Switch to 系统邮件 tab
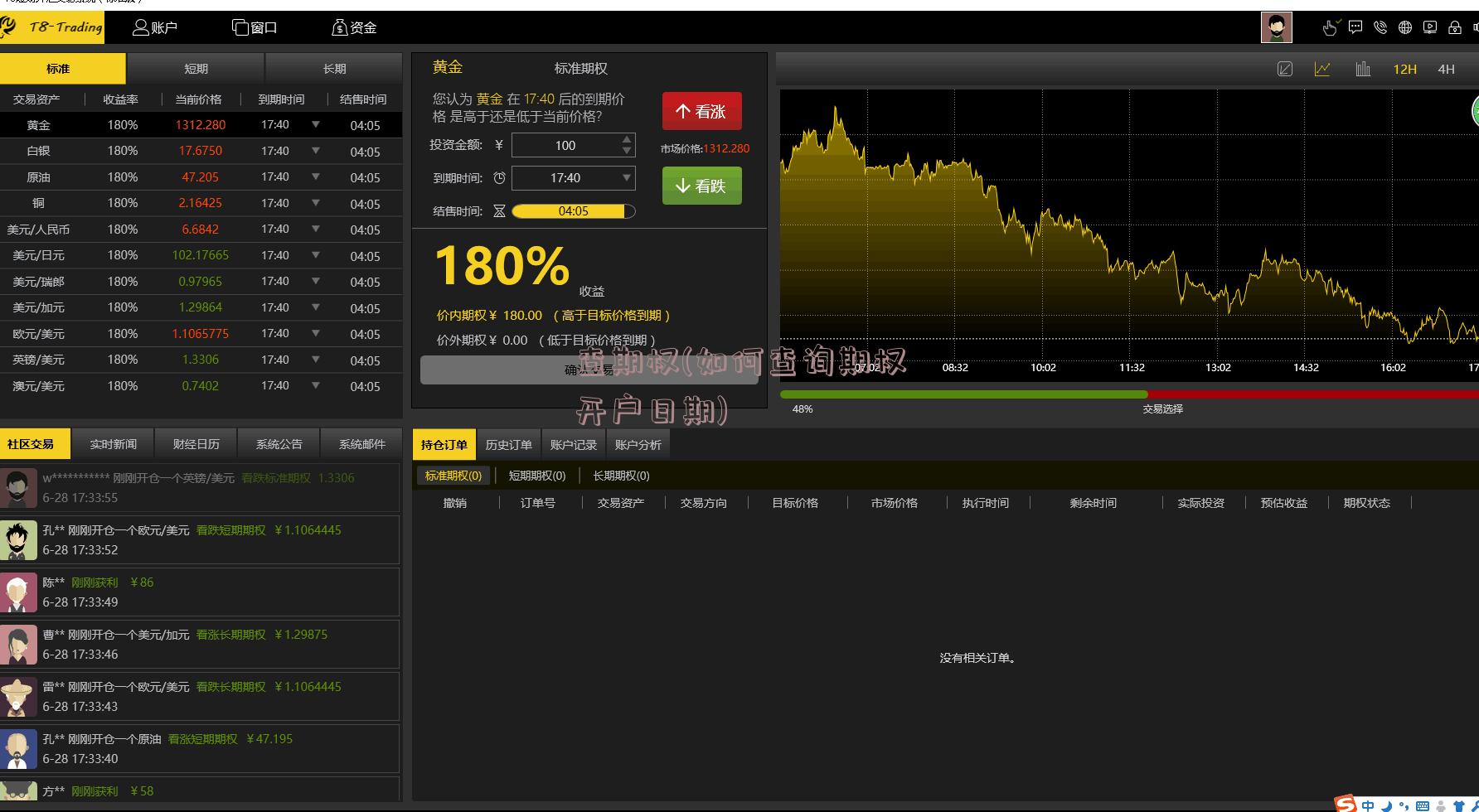 pyautogui.click(x=362, y=444)
